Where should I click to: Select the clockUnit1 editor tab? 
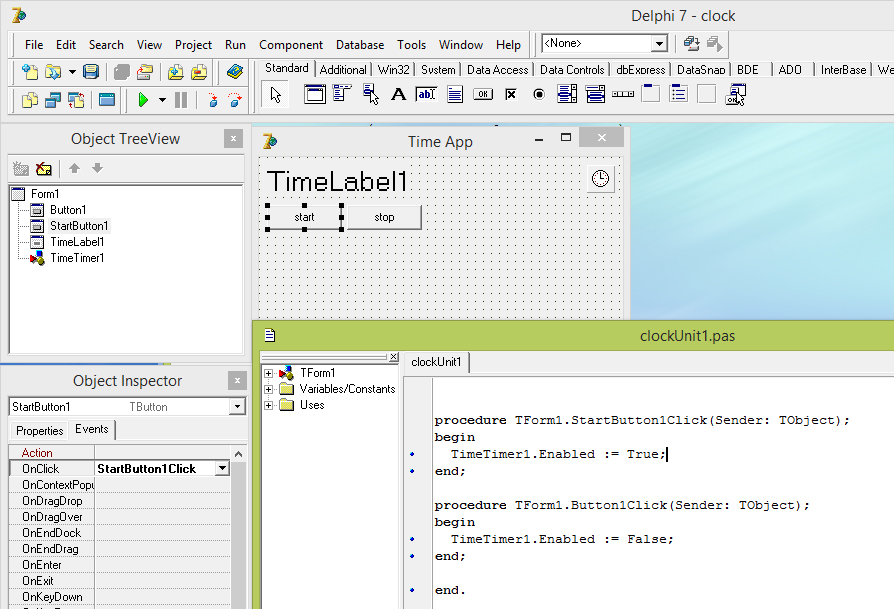tap(436, 362)
